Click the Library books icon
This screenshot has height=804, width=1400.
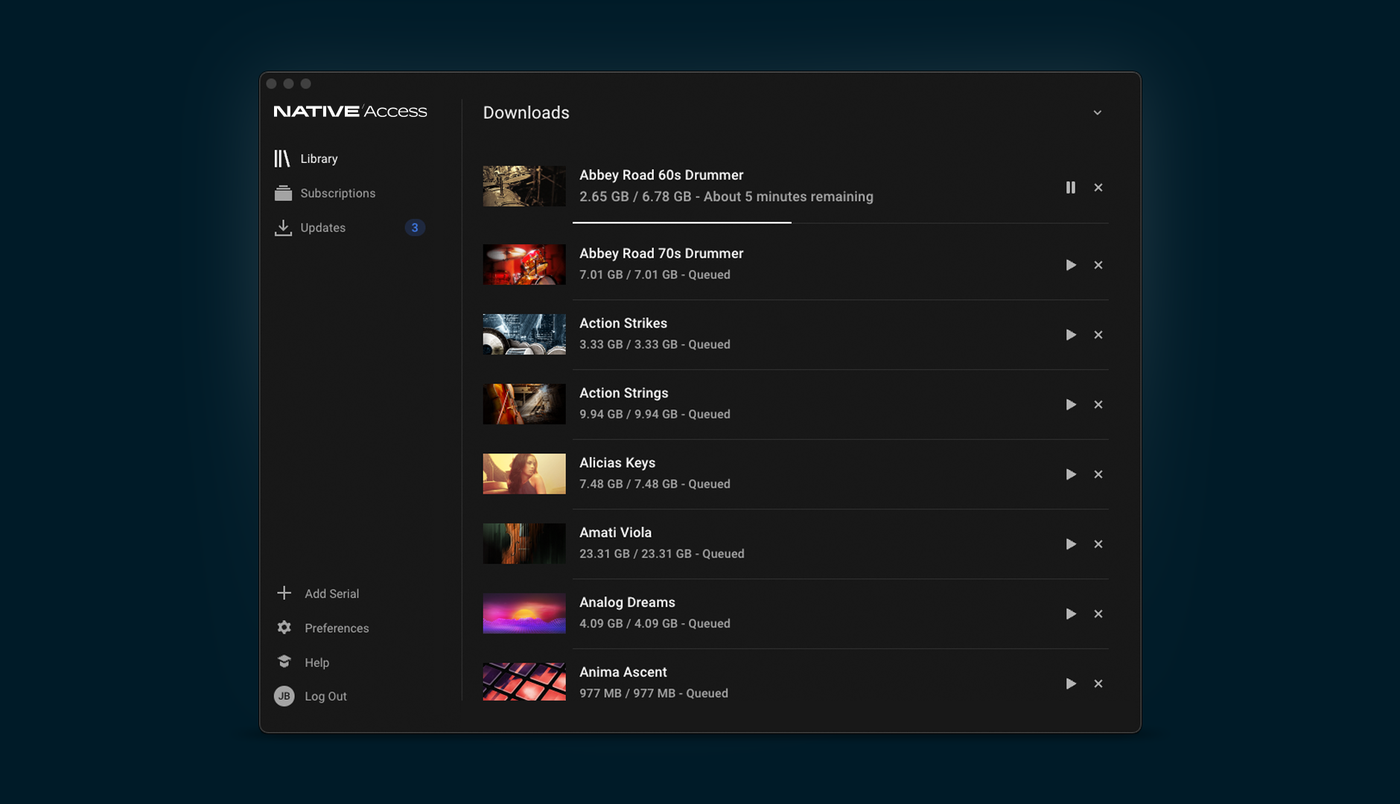[x=282, y=159]
